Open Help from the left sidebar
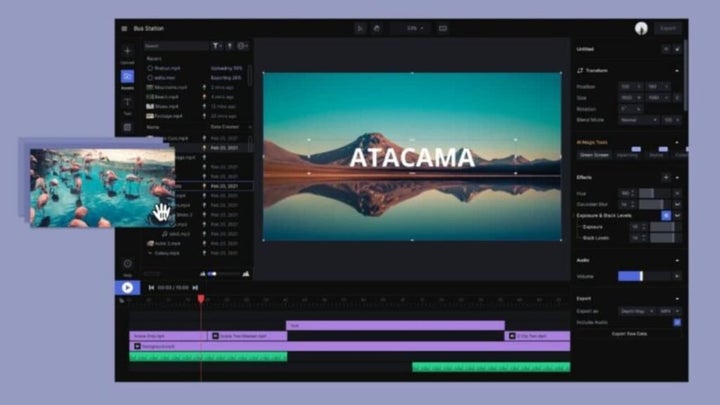 coord(128,266)
